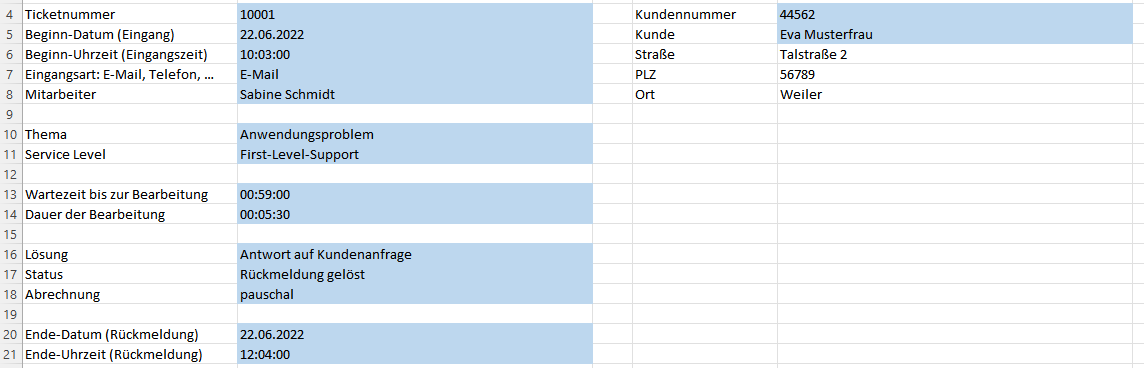Click the Status cell Rückmeldung gelöst
Viewport: 1144px width, 368px height.
(415, 274)
